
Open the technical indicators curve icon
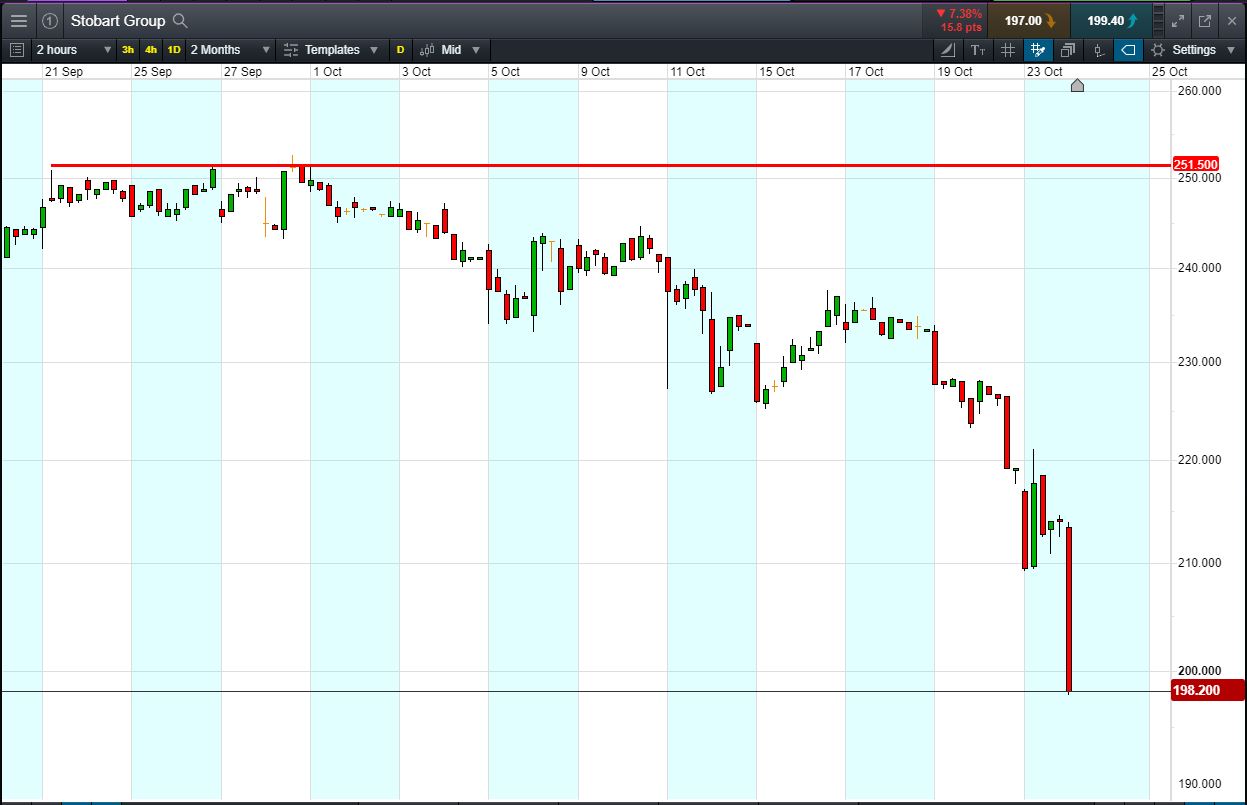(949, 49)
